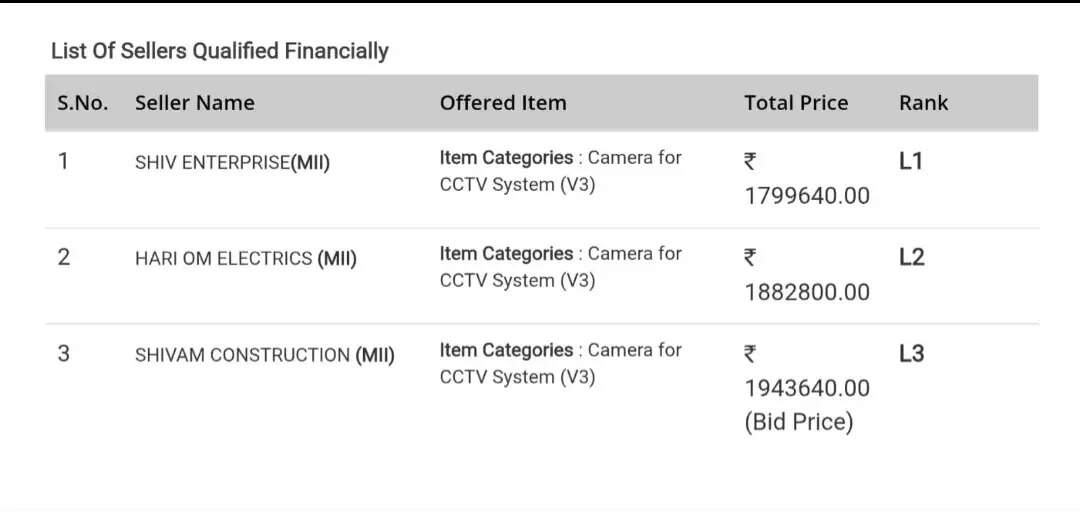This screenshot has height=520, width=1080.
Task: Select the S.No. column header
Action: 82,103
